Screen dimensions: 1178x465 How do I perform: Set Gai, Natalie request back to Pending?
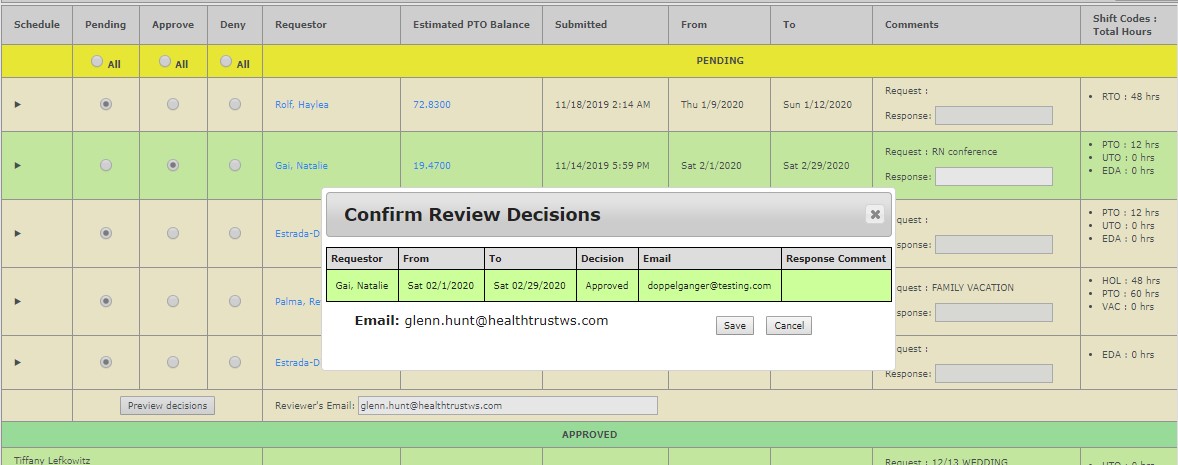point(106,165)
